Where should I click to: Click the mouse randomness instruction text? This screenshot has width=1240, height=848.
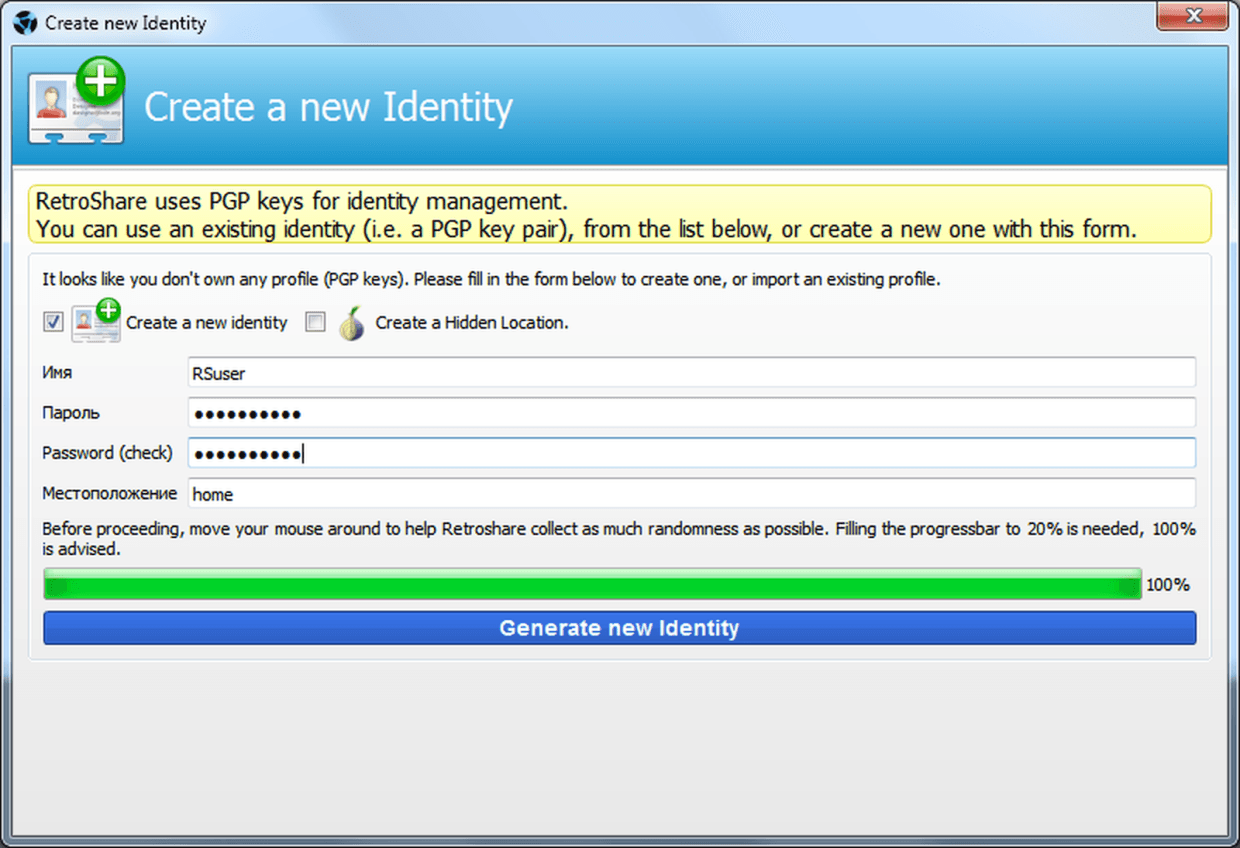(x=619, y=539)
